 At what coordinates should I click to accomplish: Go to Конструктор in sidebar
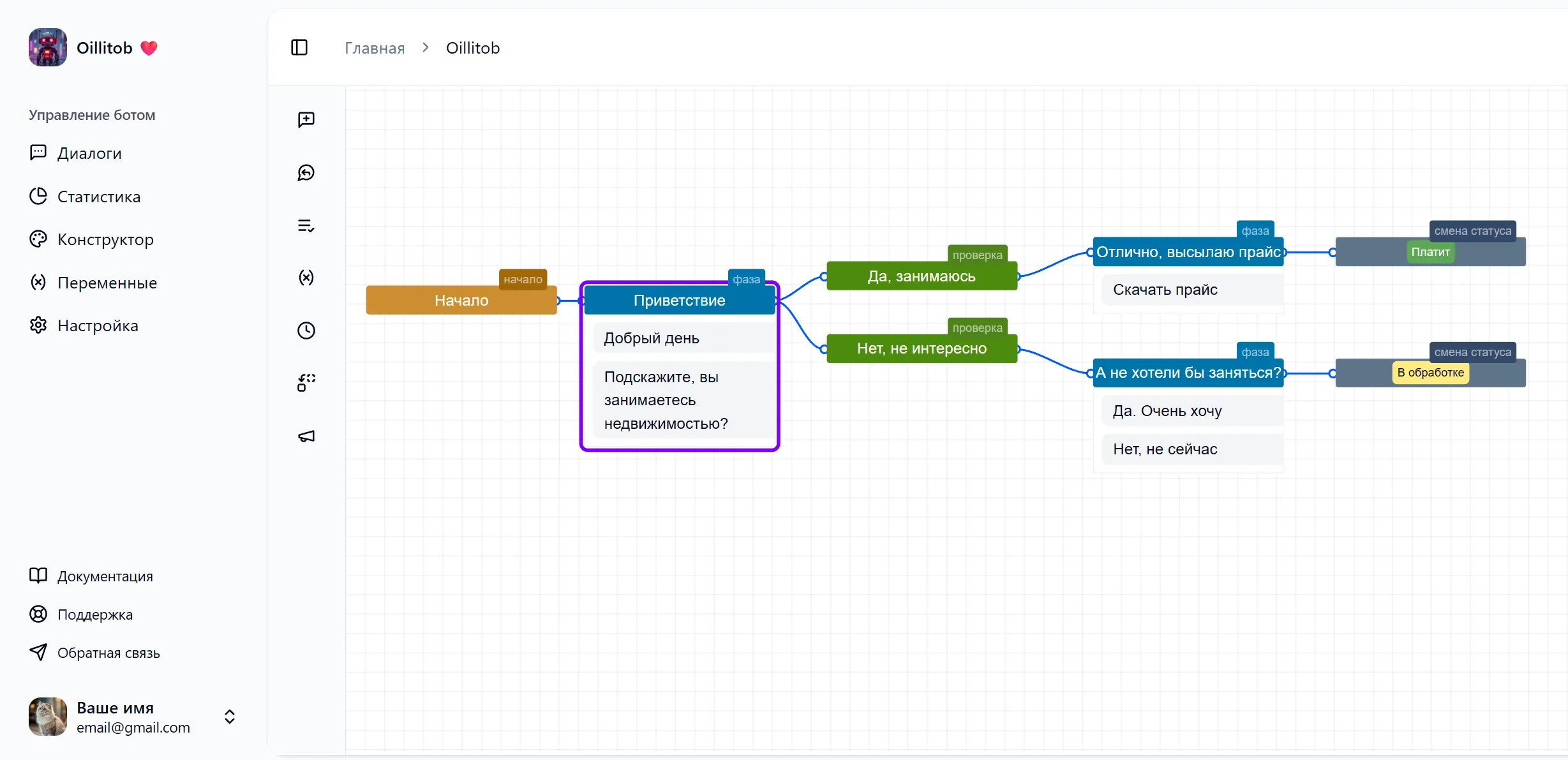[105, 239]
